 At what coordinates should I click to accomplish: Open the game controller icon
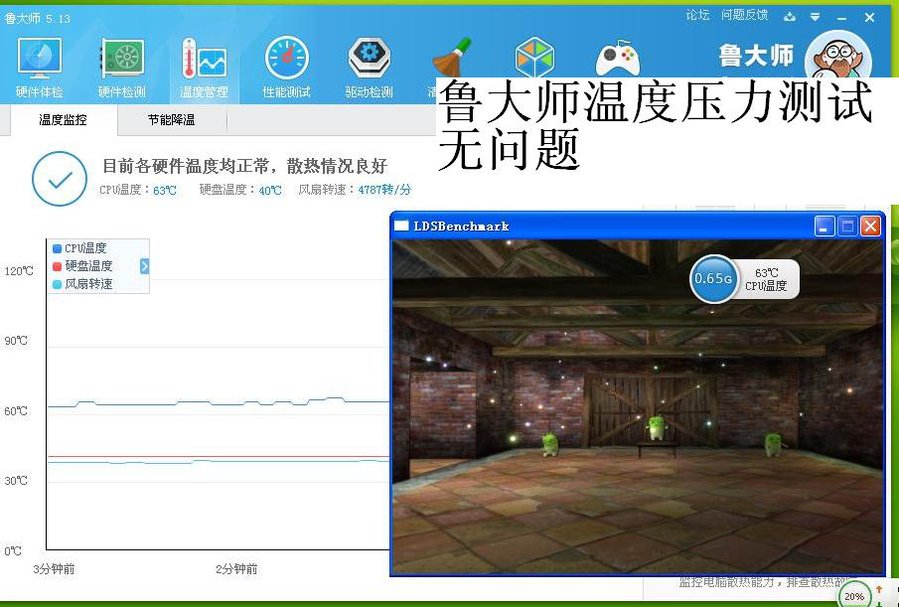click(x=618, y=59)
